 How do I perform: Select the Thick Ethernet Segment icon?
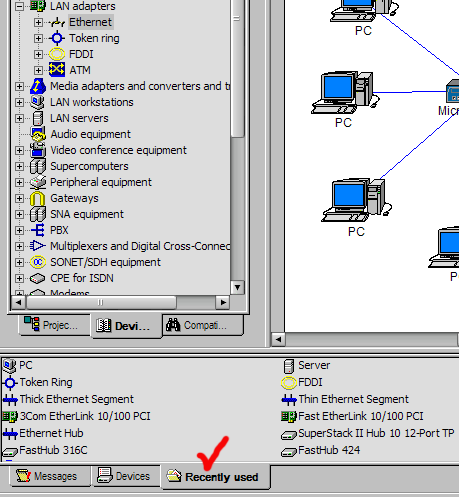10,399
